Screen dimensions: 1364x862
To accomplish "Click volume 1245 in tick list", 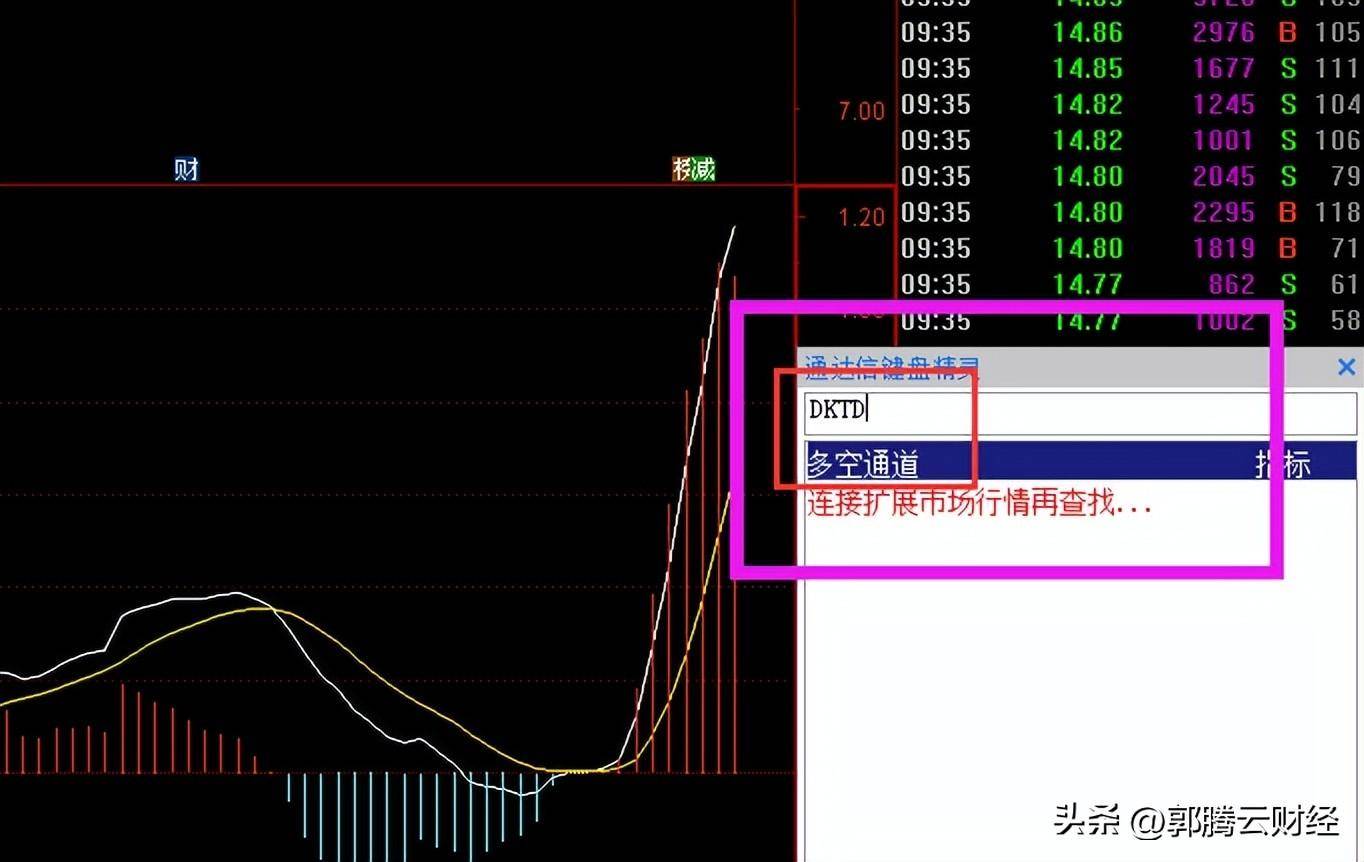I will [1223, 105].
